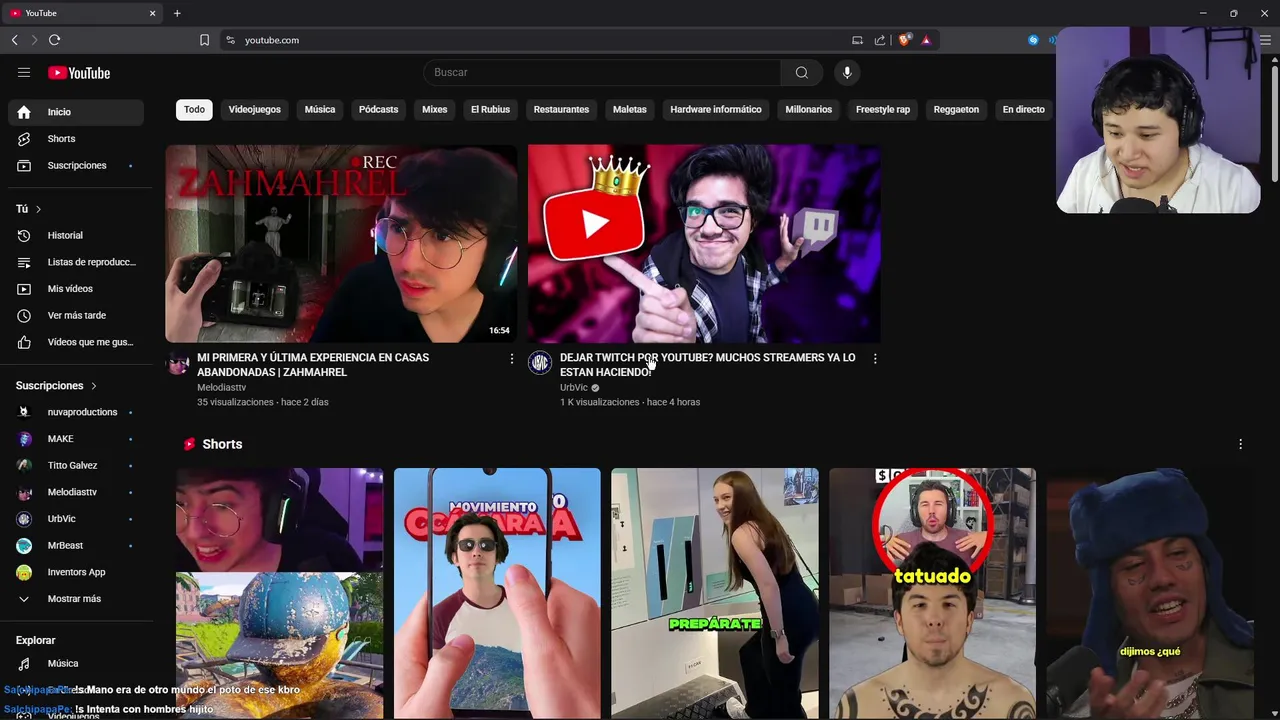Screen dimensions: 1280x720
Task: Expand Mostrar más in subscriptions list
Action: click(76, 599)
